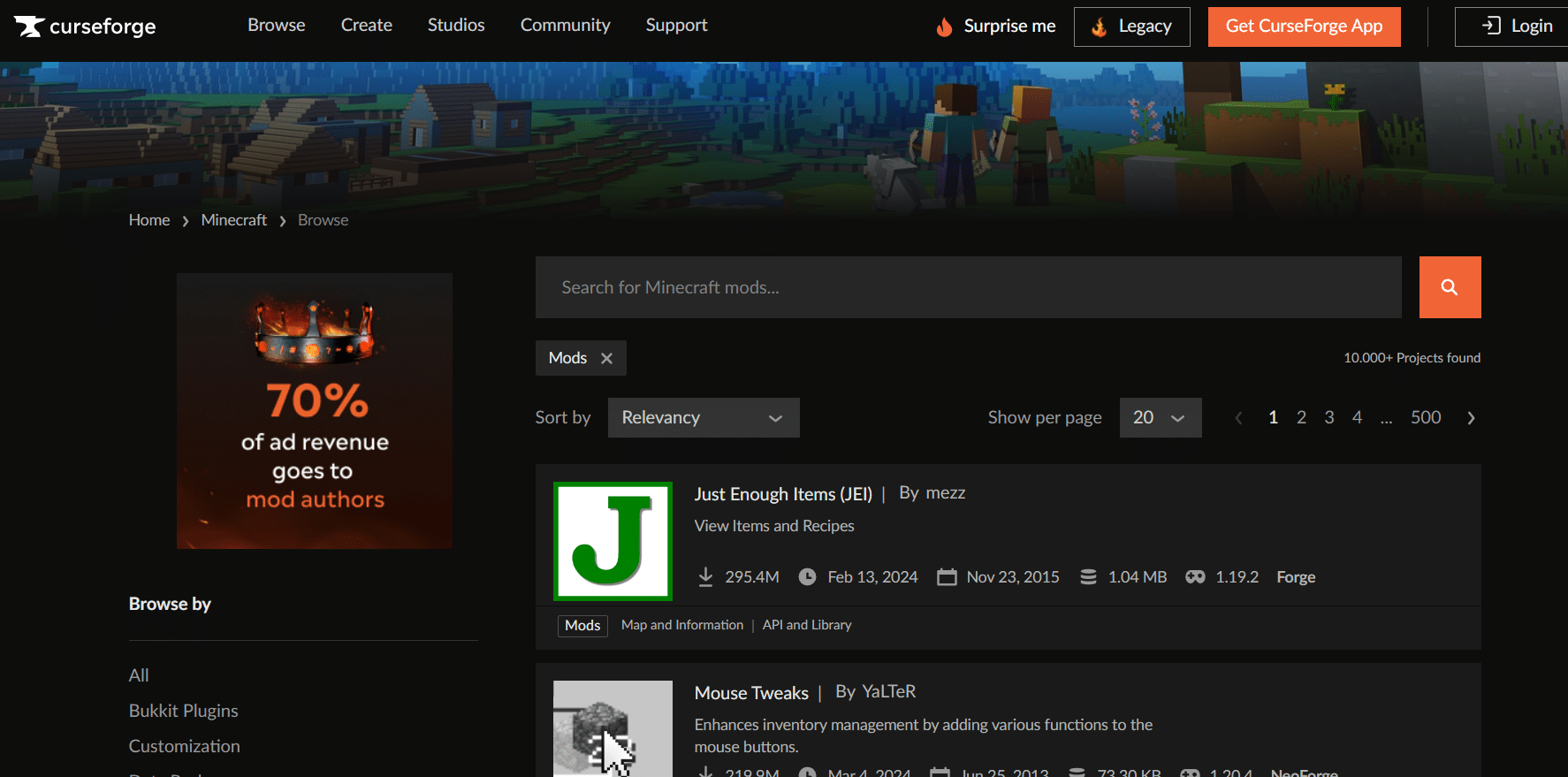1568x777 pixels.
Task: Click current page number 1
Action: pyautogui.click(x=1273, y=417)
